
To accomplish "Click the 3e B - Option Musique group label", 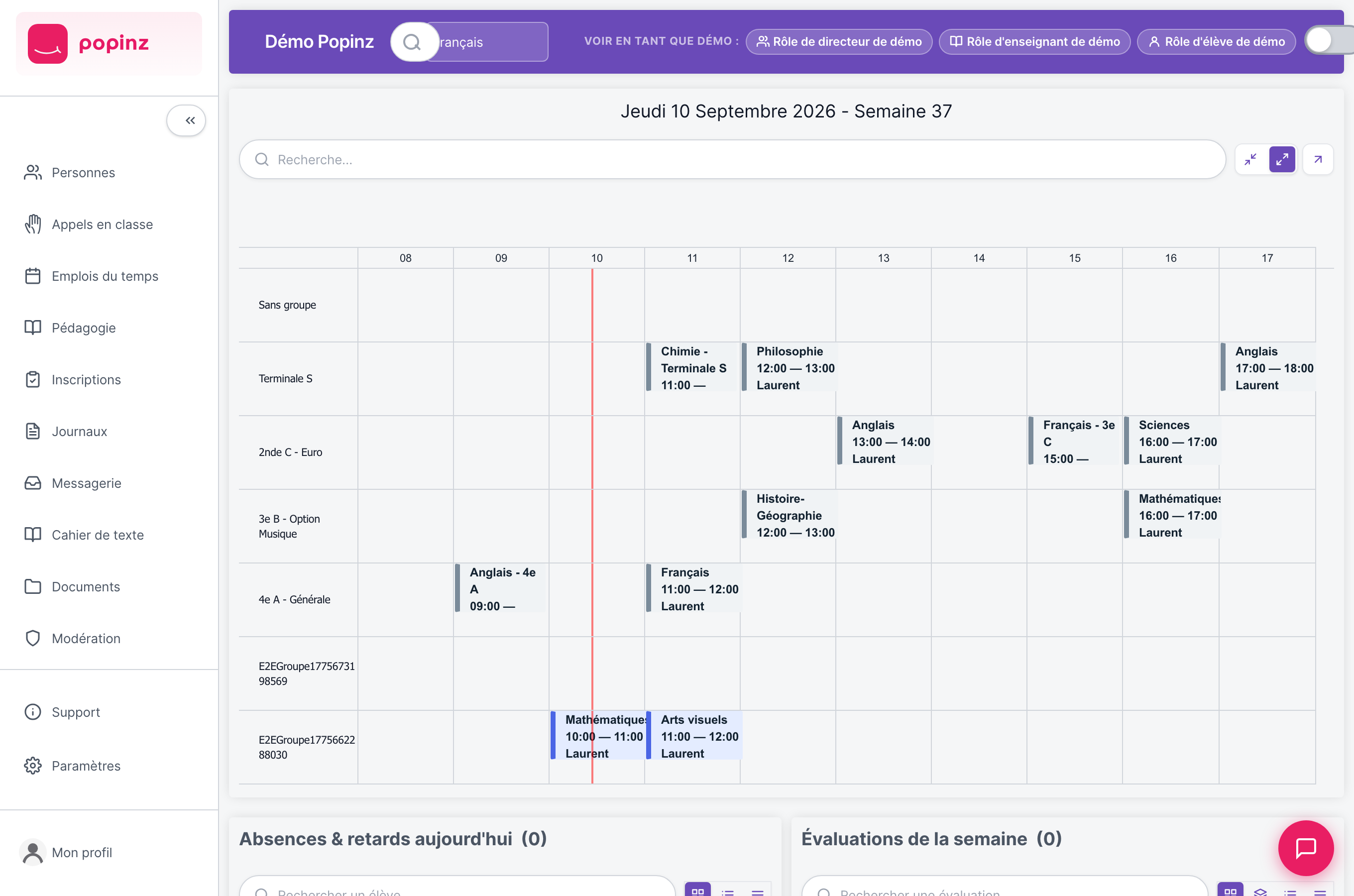I will pyautogui.click(x=289, y=526).
